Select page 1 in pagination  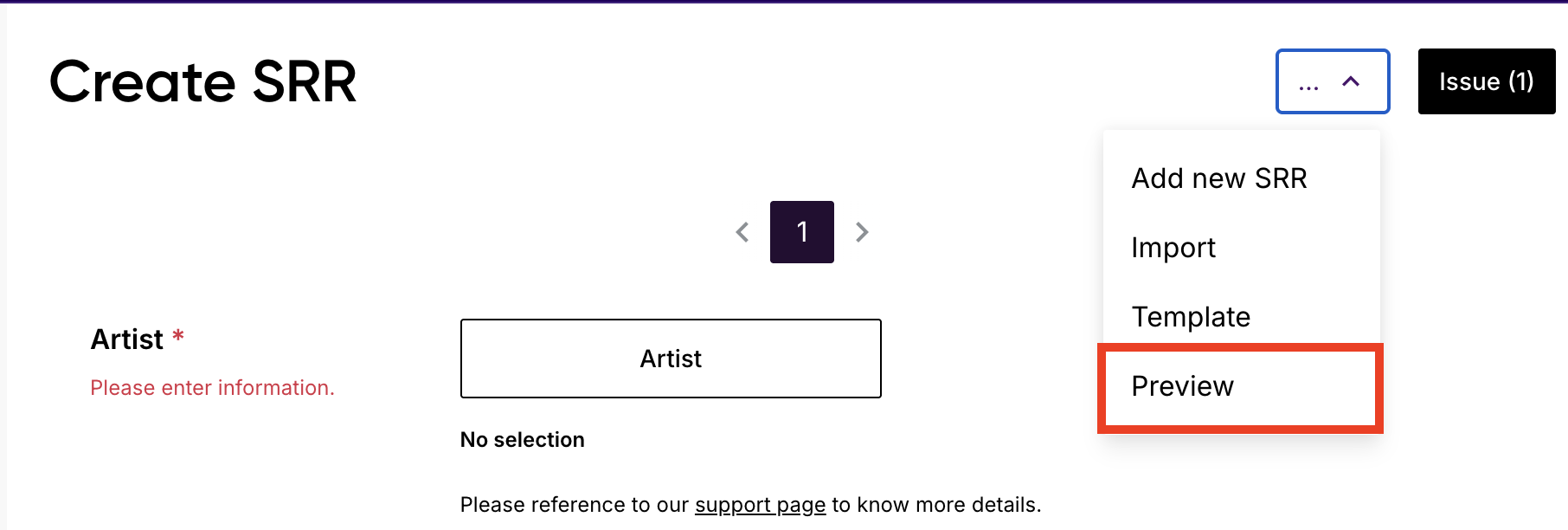point(802,232)
